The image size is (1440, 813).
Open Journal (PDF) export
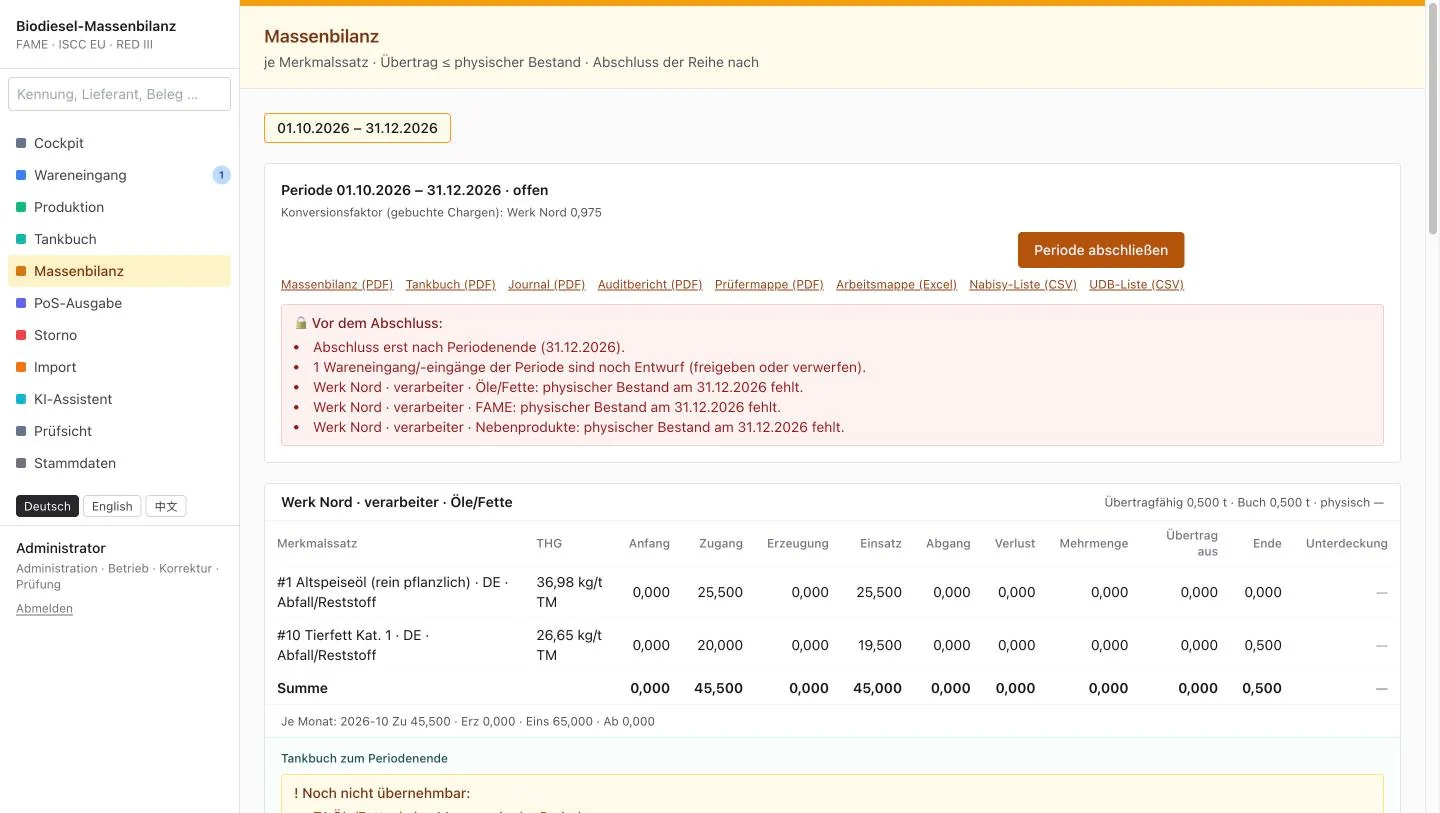point(546,284)
